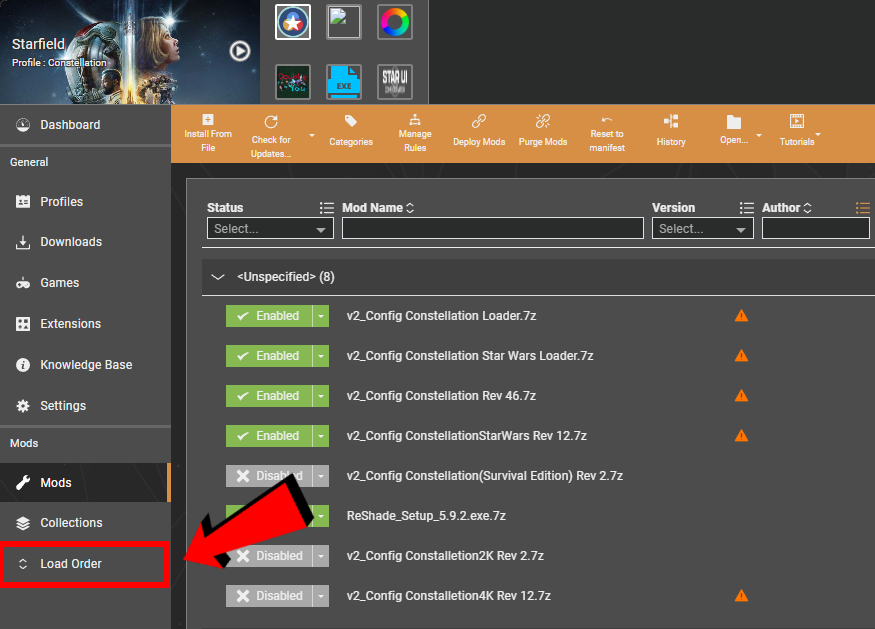Viewport: 875px width, 629px height.
Task: Toggle Enabled for Constellation Loader.7z
Action: coord(269,316)
